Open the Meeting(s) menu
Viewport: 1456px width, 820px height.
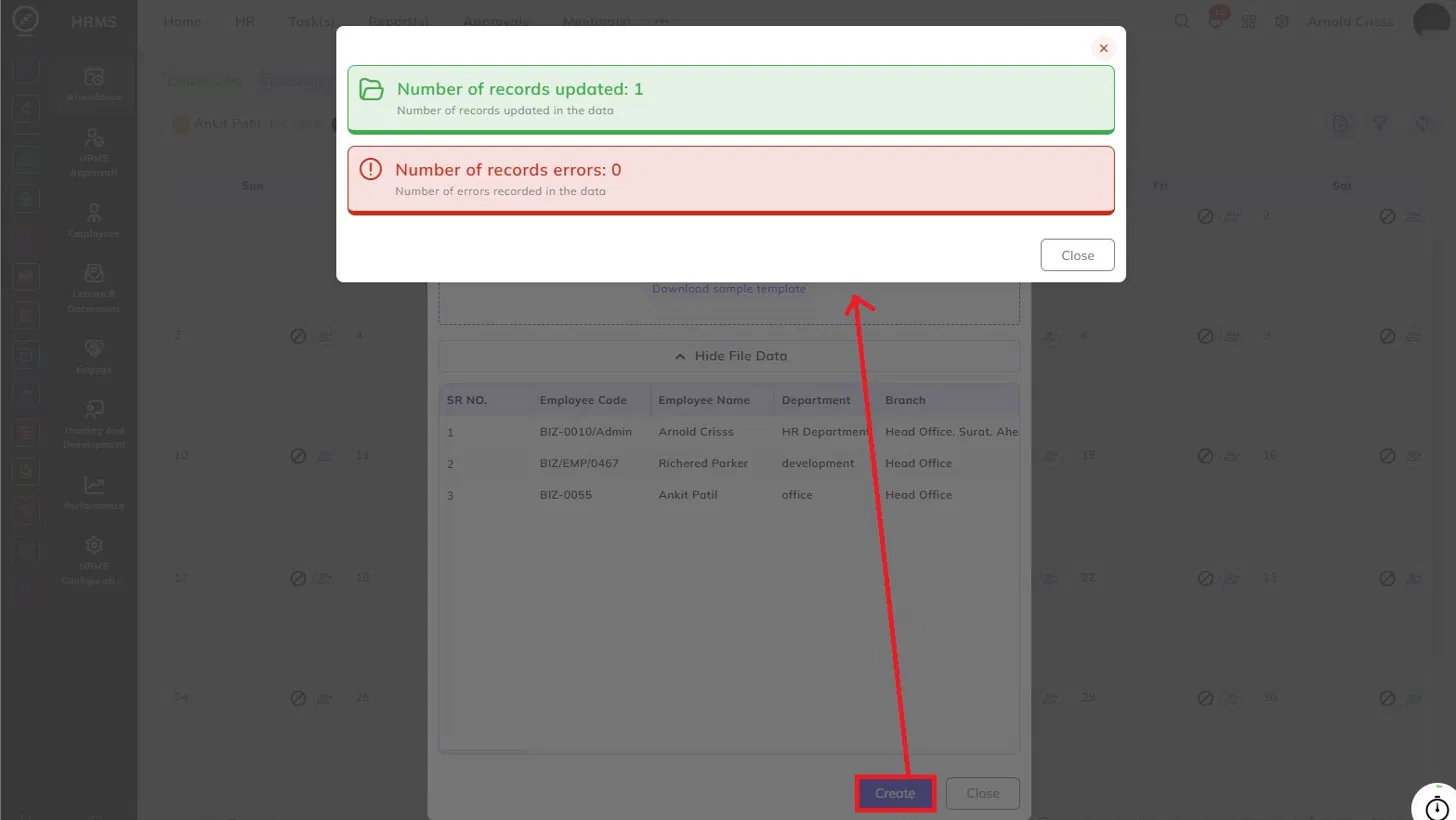597,21
